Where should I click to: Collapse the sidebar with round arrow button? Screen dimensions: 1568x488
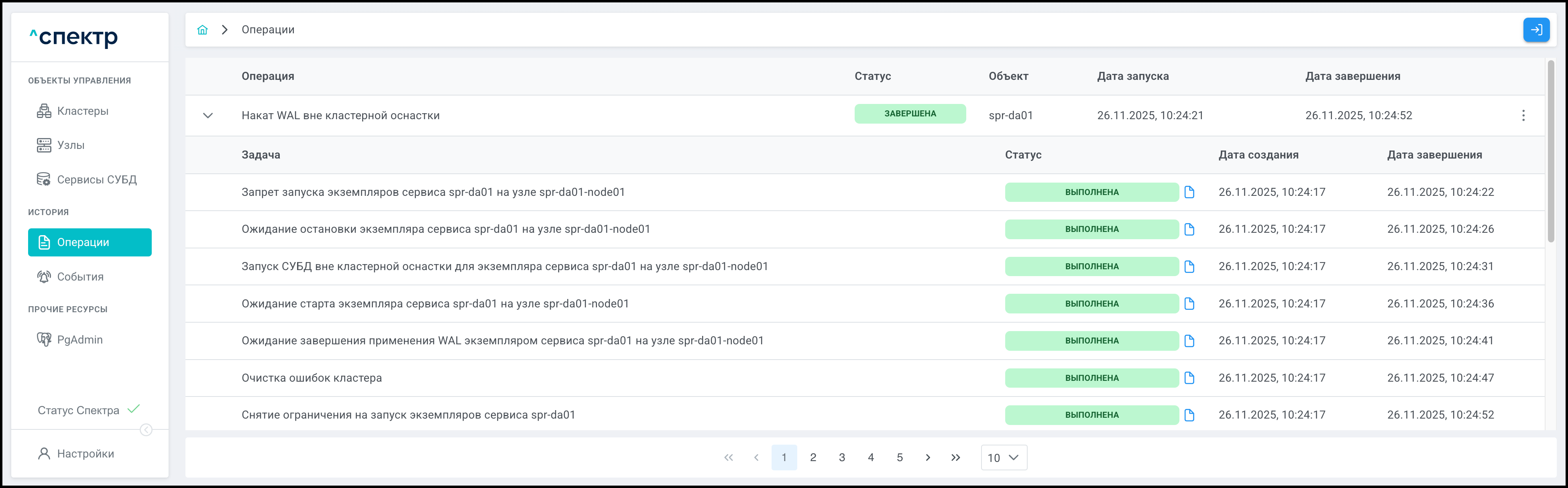[x=146, y=430]
